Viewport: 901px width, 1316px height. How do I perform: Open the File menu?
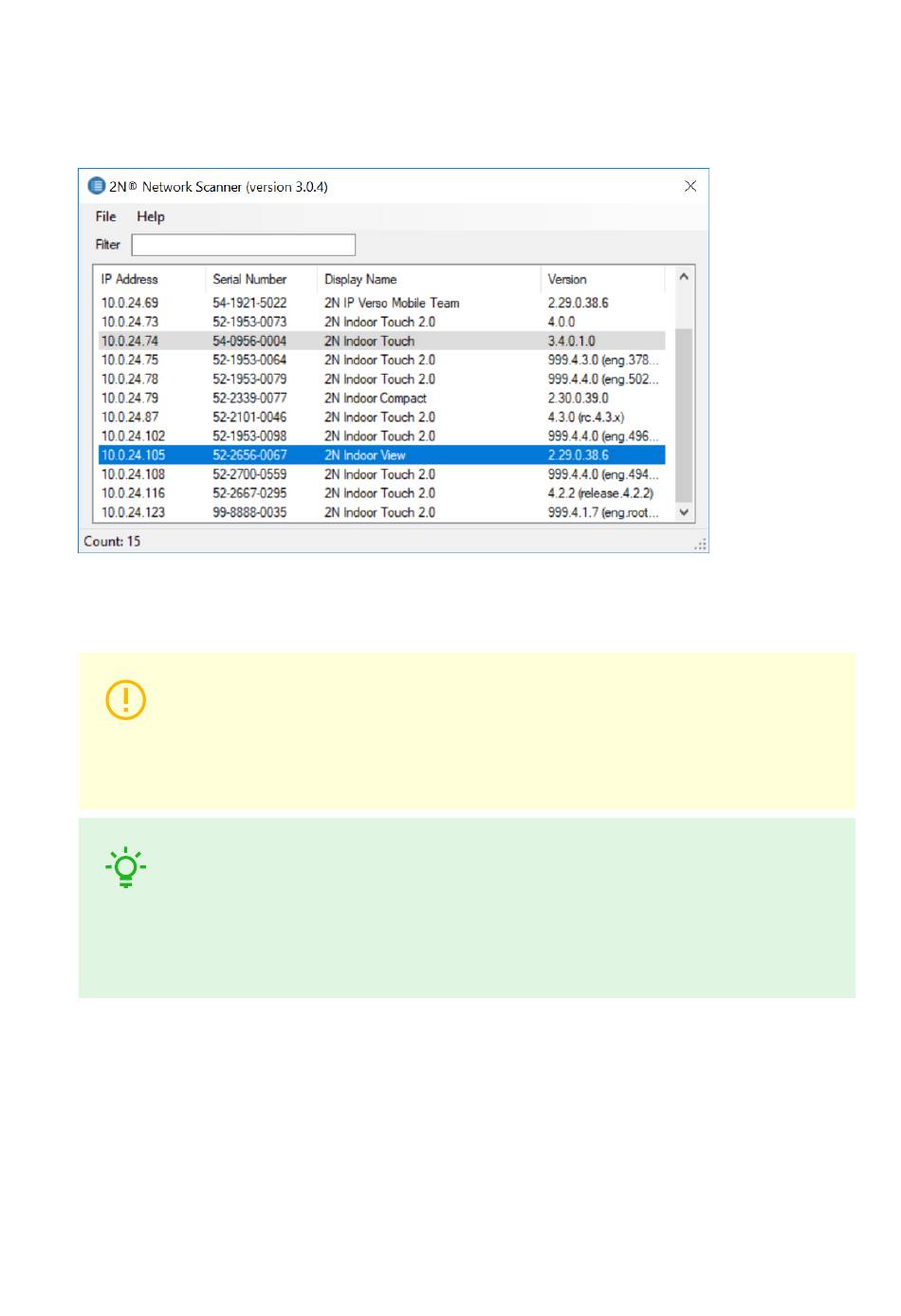[x=105, y=216]
